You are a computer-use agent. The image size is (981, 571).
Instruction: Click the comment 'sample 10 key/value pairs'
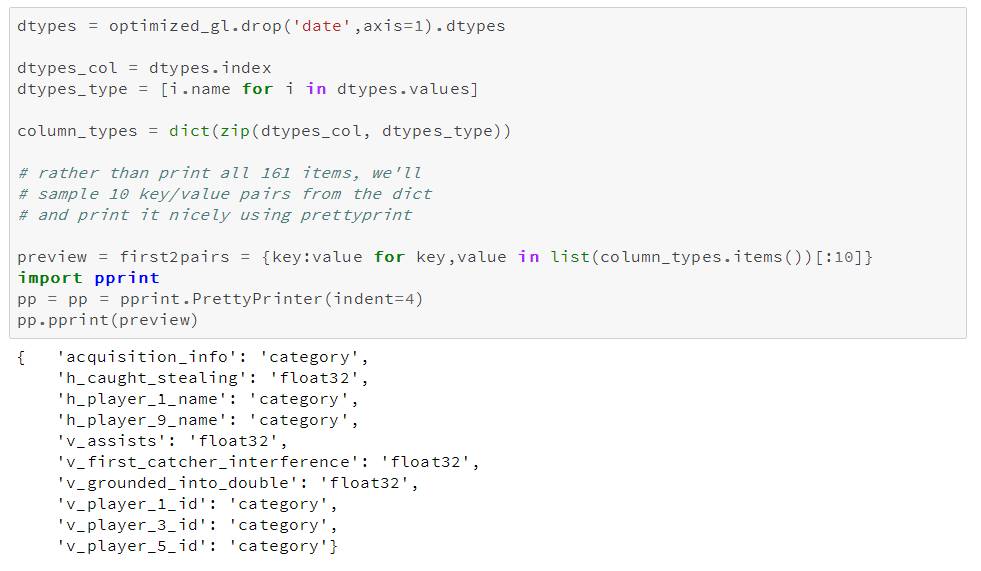click(225, 194)
